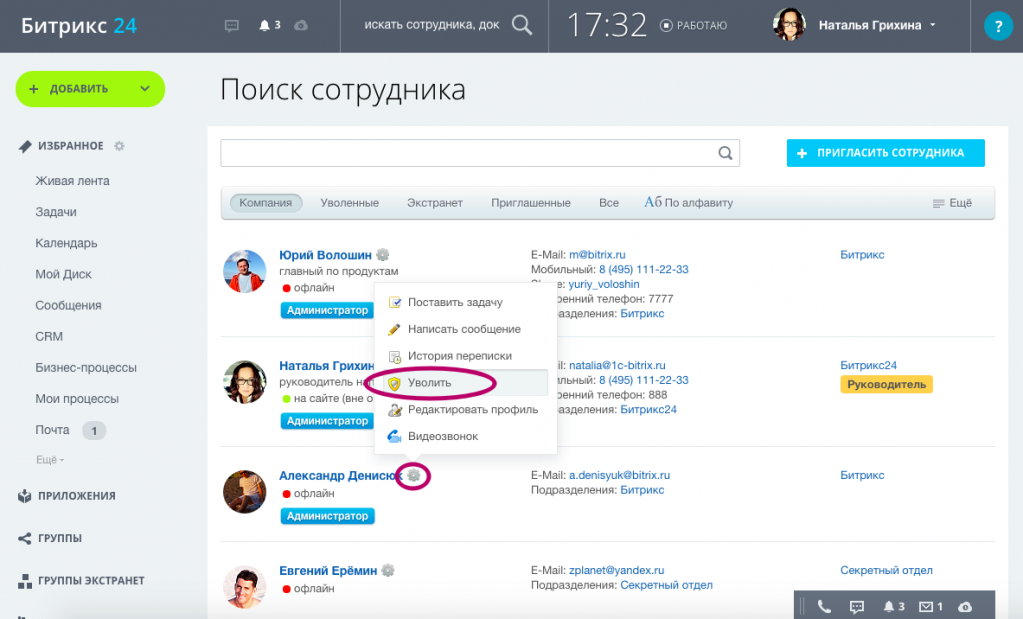Click the Битрикс 24 logo
This screenshot has width=1023, height=619.
point(78,25)
